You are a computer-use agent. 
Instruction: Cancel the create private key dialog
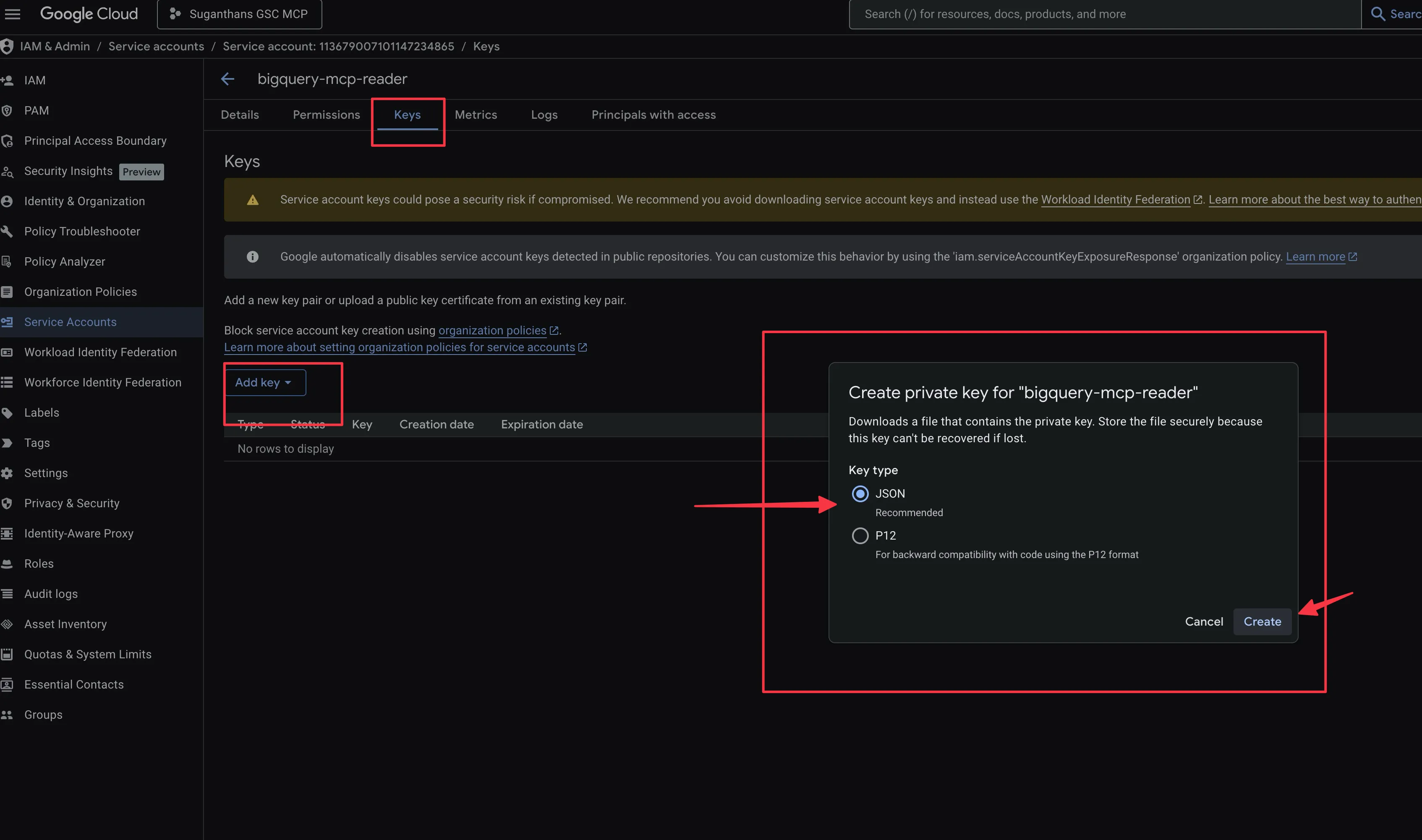click(x=1203, y=621)
